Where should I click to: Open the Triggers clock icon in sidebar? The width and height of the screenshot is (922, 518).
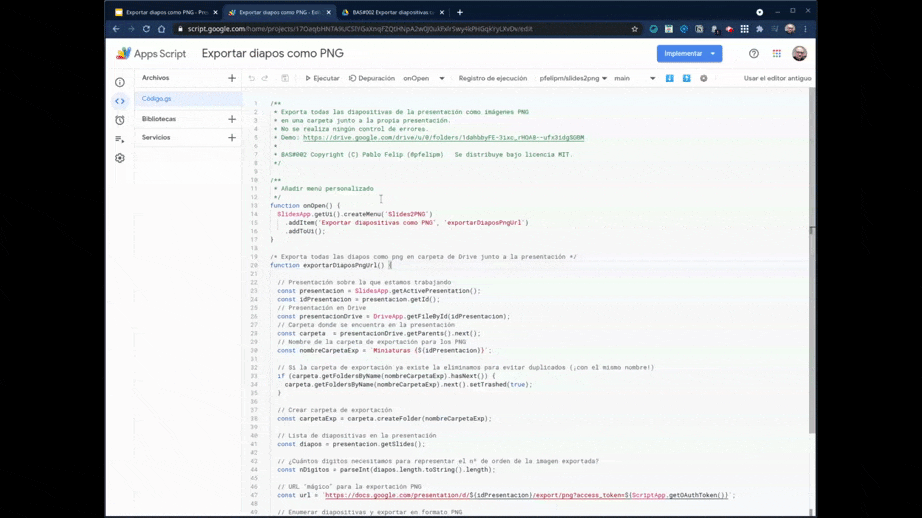click(x=120, y=120)
